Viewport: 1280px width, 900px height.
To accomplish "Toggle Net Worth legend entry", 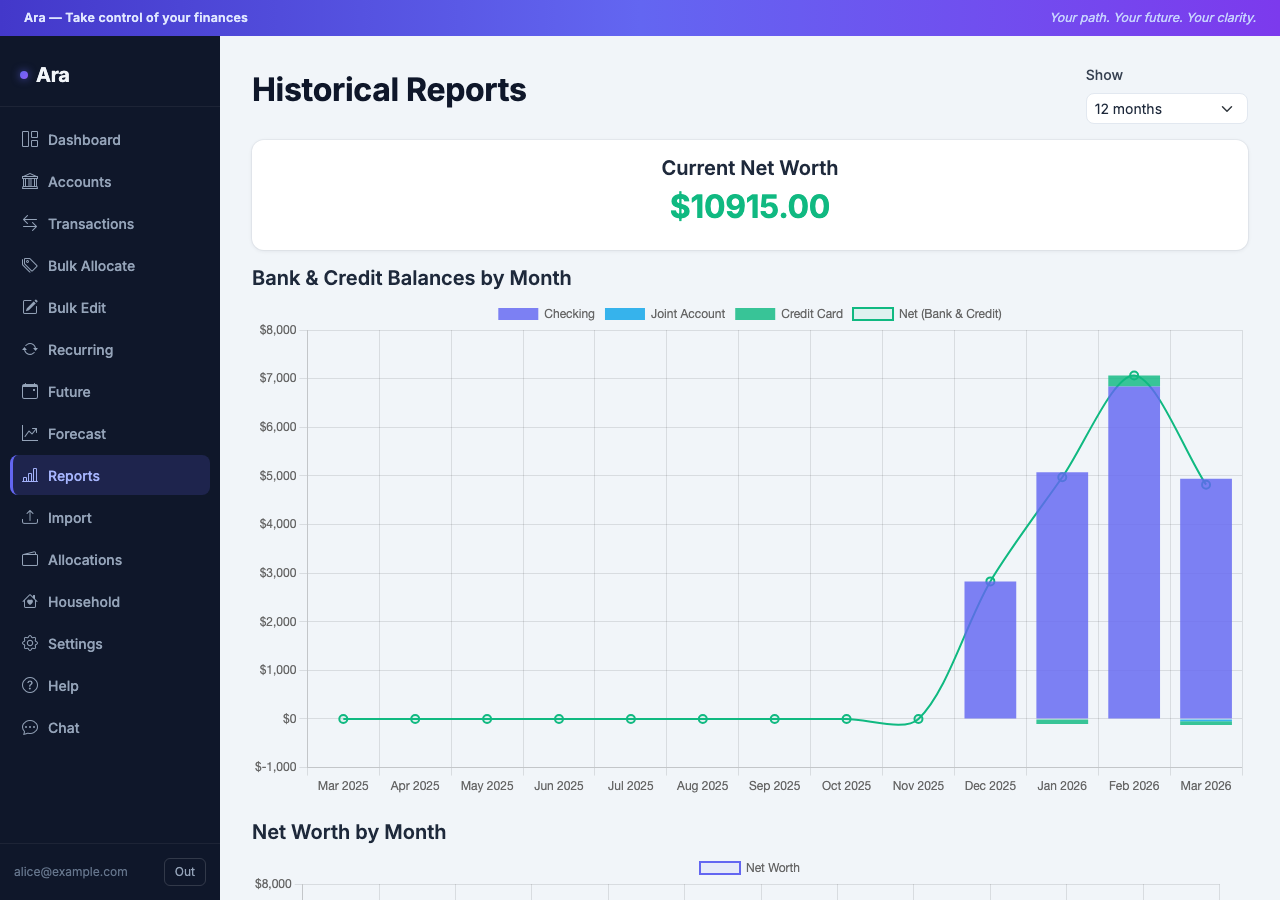I will (x=750, y=868).
